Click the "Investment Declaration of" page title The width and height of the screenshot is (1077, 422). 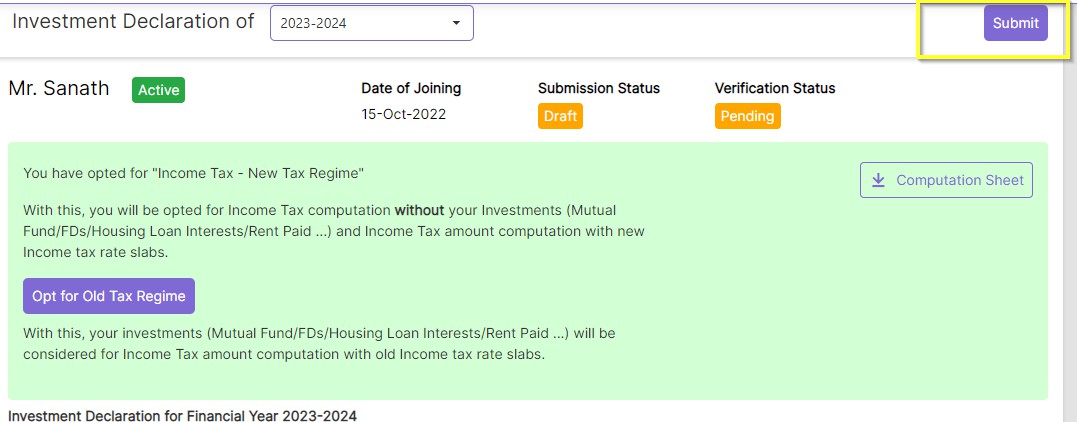click(x=133, y=22)
